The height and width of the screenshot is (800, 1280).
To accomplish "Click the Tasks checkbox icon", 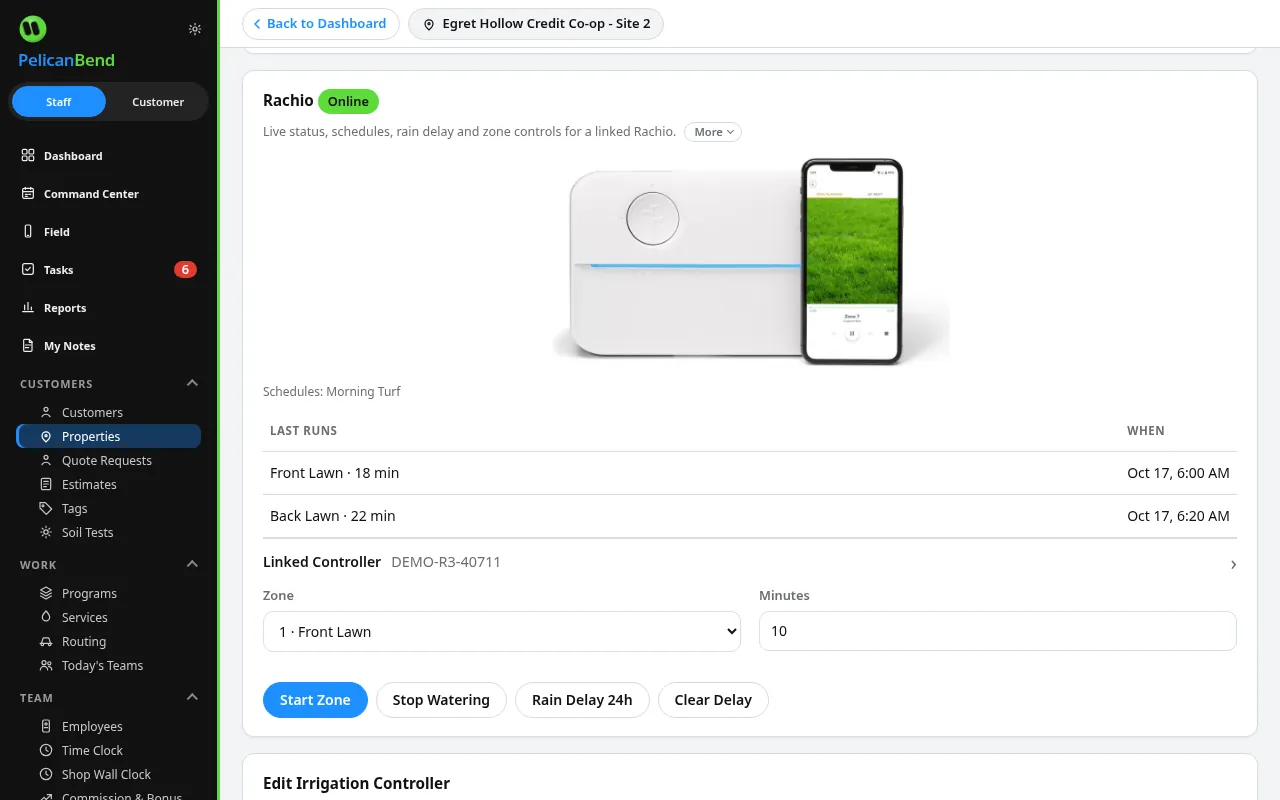I will pyautogui.click(x=28, y=270).
